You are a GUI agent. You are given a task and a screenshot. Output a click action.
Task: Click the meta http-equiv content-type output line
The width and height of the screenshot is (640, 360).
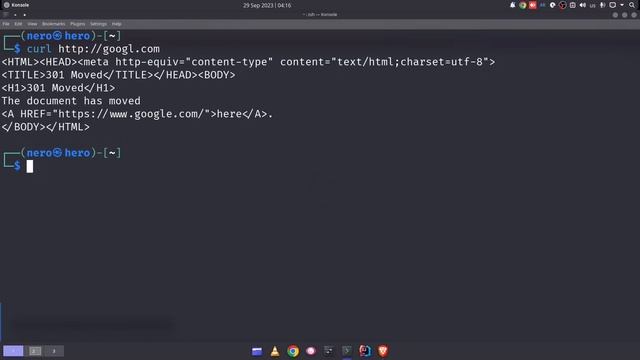click(248, 62)
